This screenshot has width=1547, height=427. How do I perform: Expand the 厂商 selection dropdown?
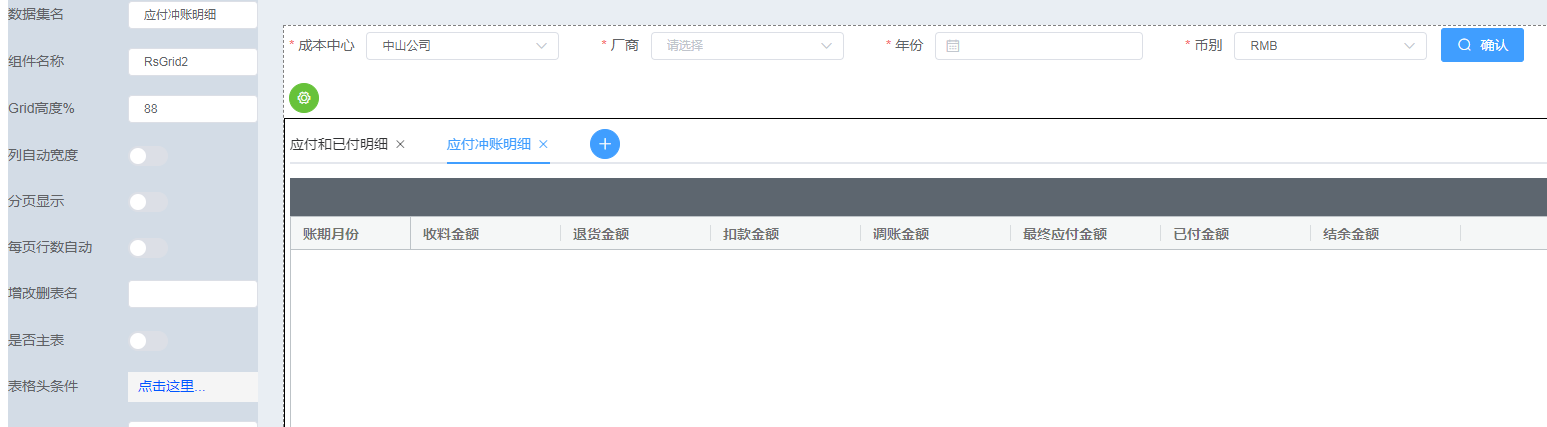[x=747, y=46]
